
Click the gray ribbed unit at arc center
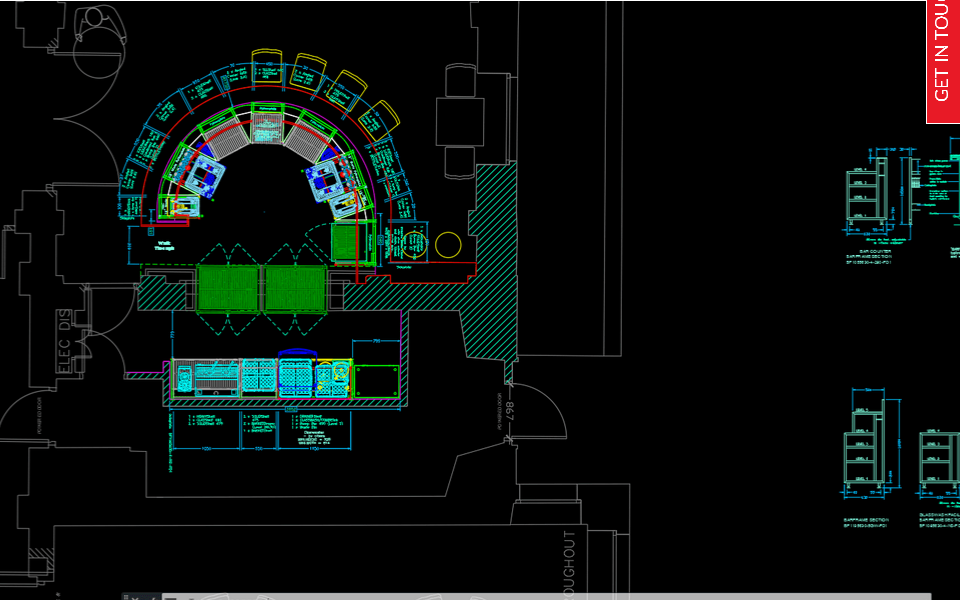pyautogui.click(x=266, y=128)
